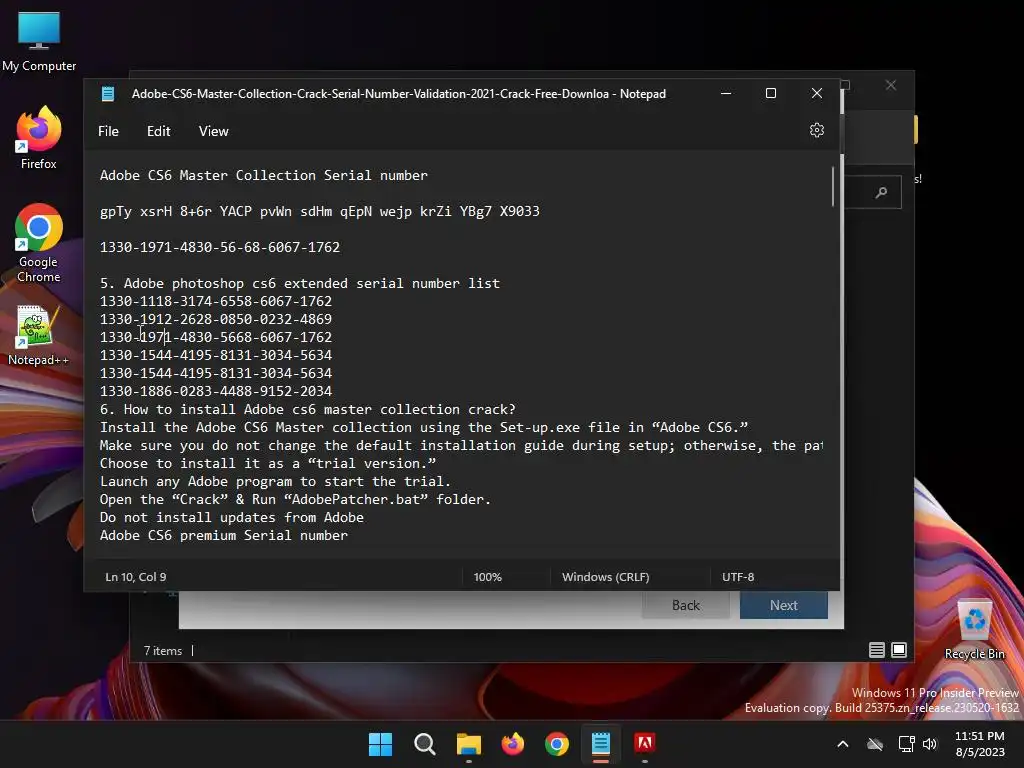Click the cloud sync tray icon

875,744
